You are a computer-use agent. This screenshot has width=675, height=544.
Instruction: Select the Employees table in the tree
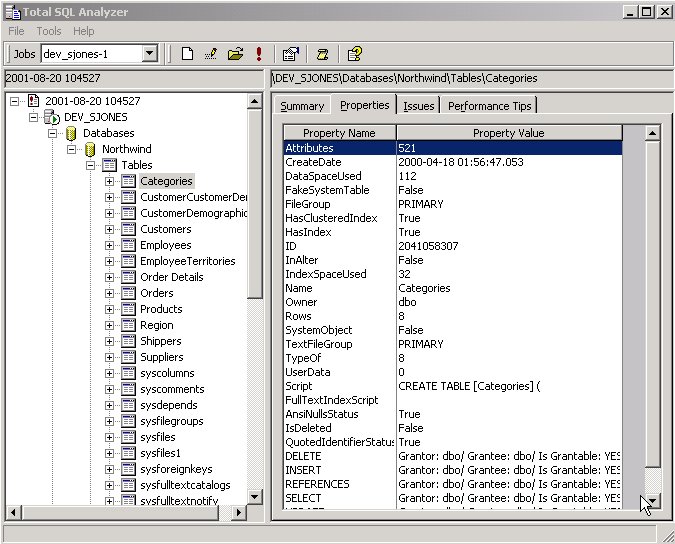(x=165, y=245)
